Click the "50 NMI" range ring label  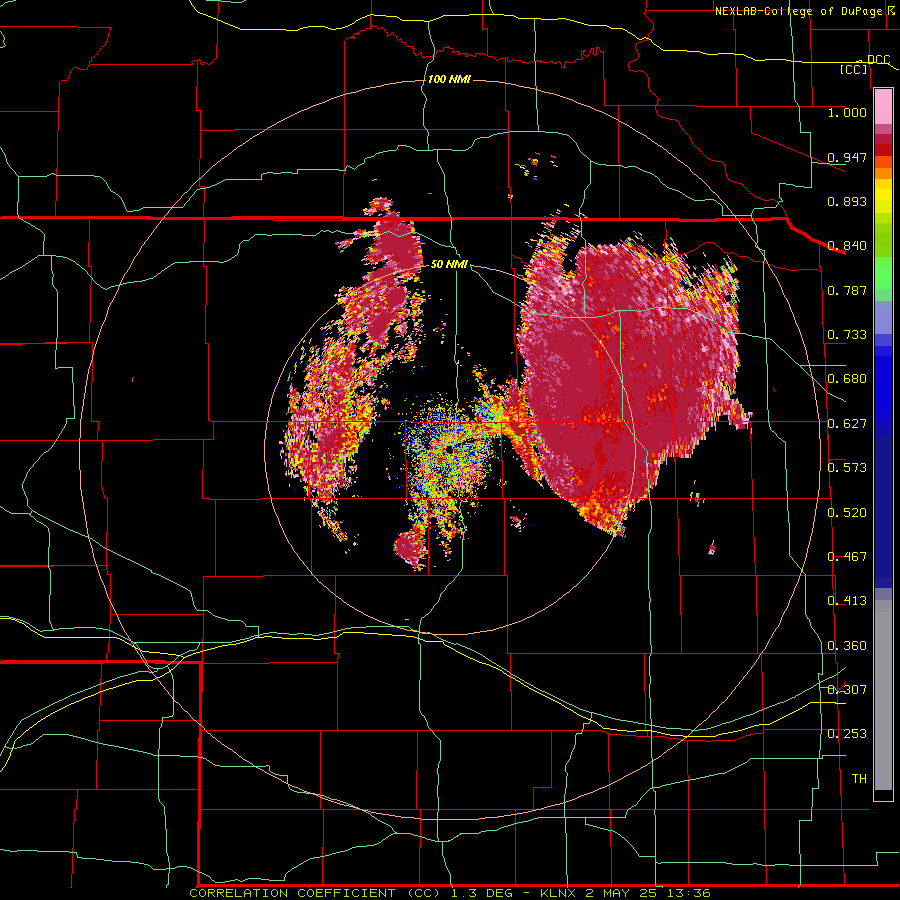click(x=449, y=264)
